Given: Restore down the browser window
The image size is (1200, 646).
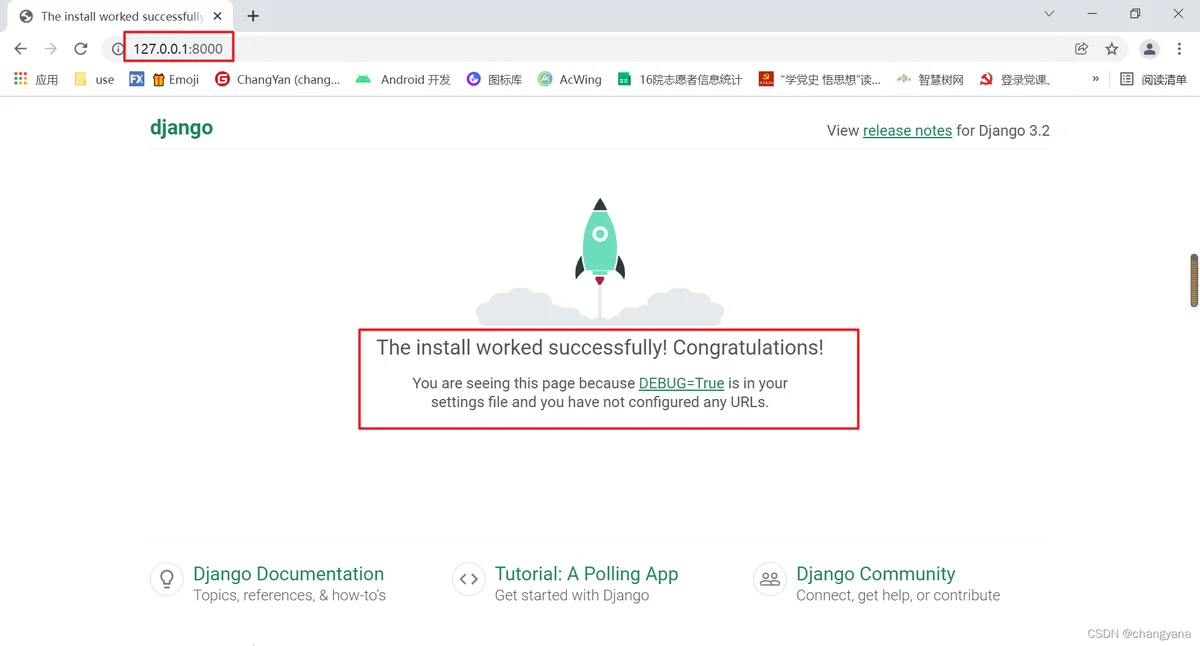Looking at the screenshot, I should point(1135,14).
